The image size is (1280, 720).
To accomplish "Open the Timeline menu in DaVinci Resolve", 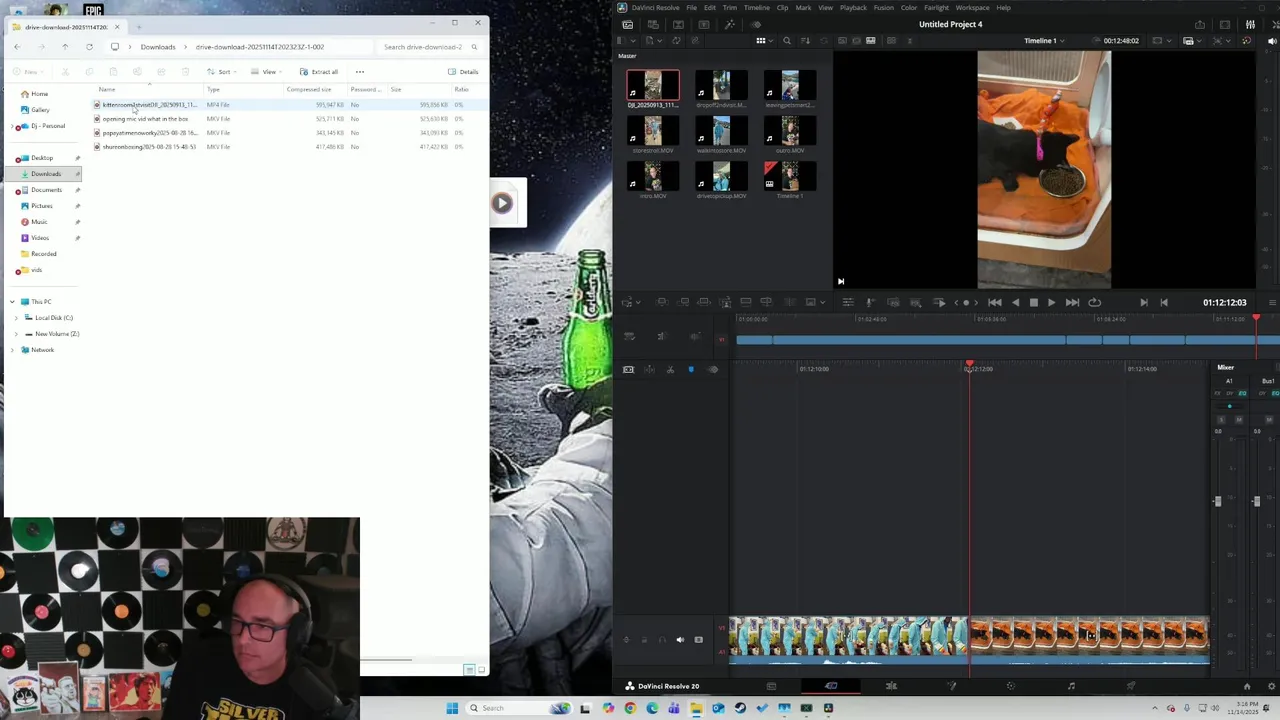I will coord(756,8).
